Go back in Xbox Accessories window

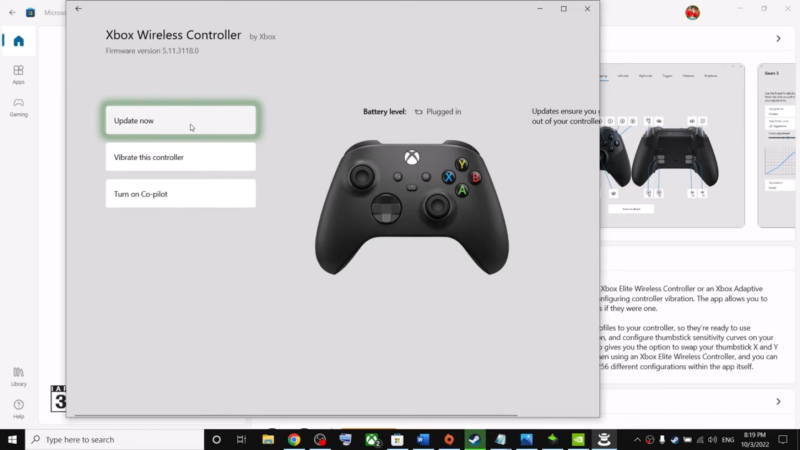point(79,9)
